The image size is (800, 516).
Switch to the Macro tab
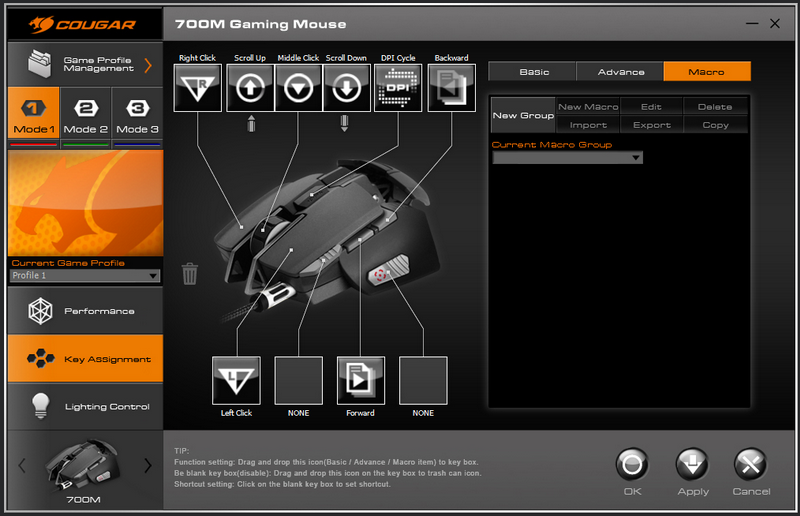point(707,71)
